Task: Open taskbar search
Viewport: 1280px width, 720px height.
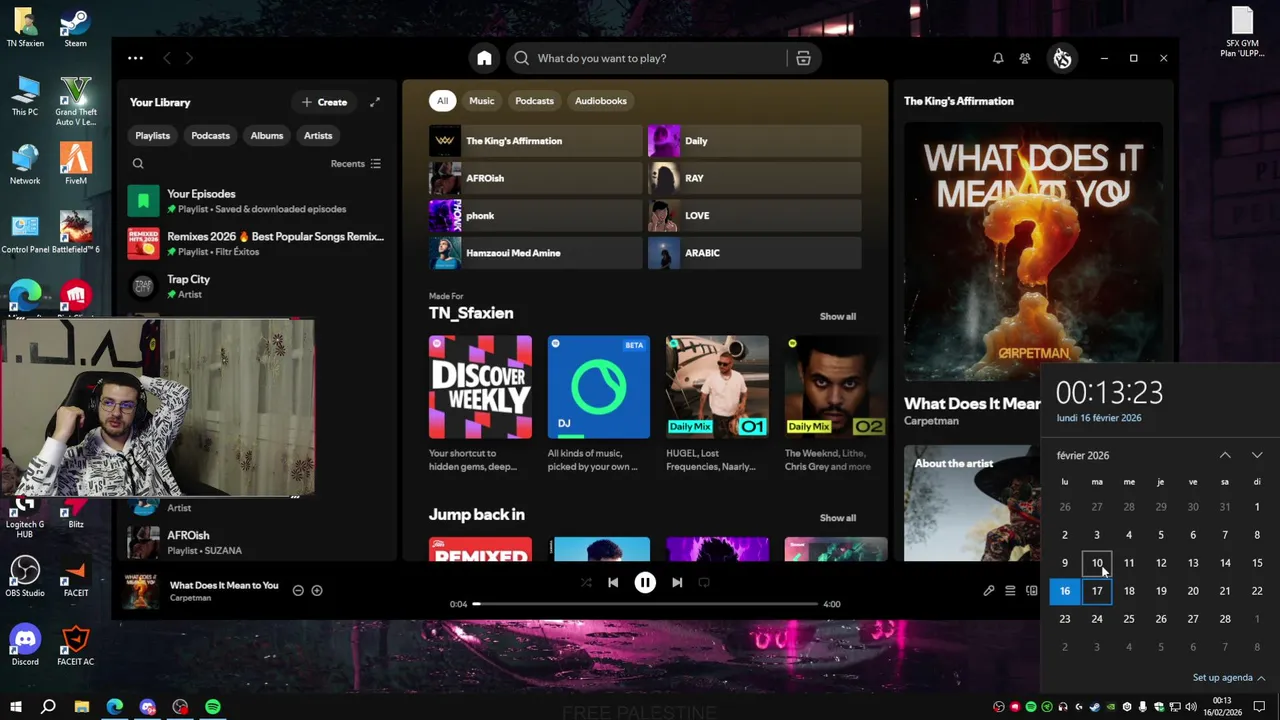Action: point(48,706)
